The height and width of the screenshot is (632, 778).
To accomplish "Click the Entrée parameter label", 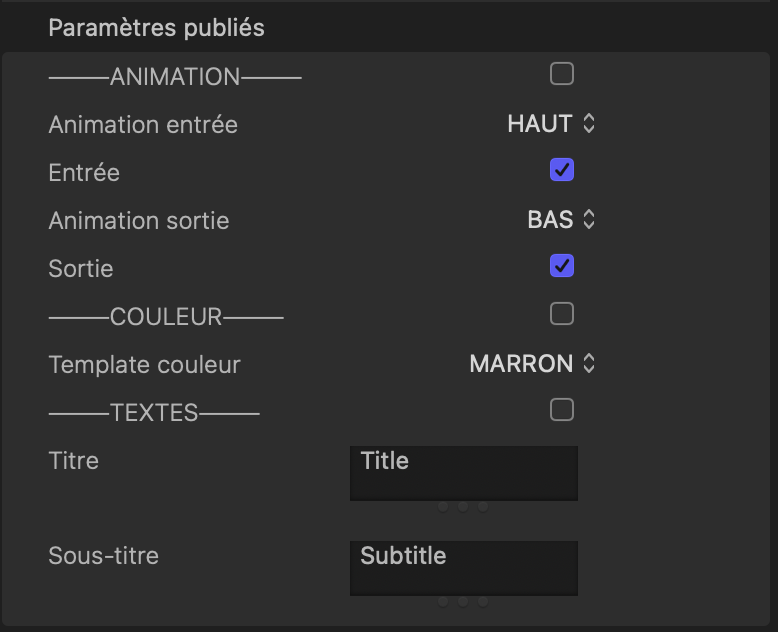I will [84, 173].
